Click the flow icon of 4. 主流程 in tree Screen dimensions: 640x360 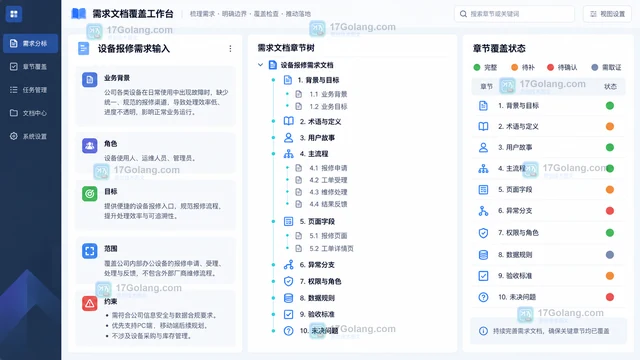coord(288,154)
